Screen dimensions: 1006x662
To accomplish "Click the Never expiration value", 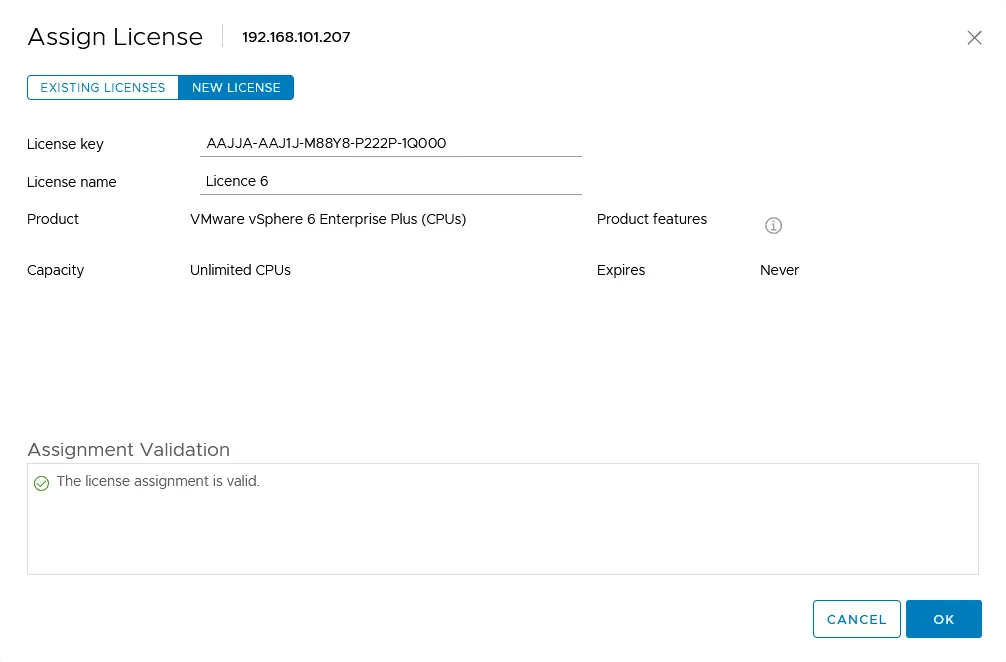I will tap(779, 270).
